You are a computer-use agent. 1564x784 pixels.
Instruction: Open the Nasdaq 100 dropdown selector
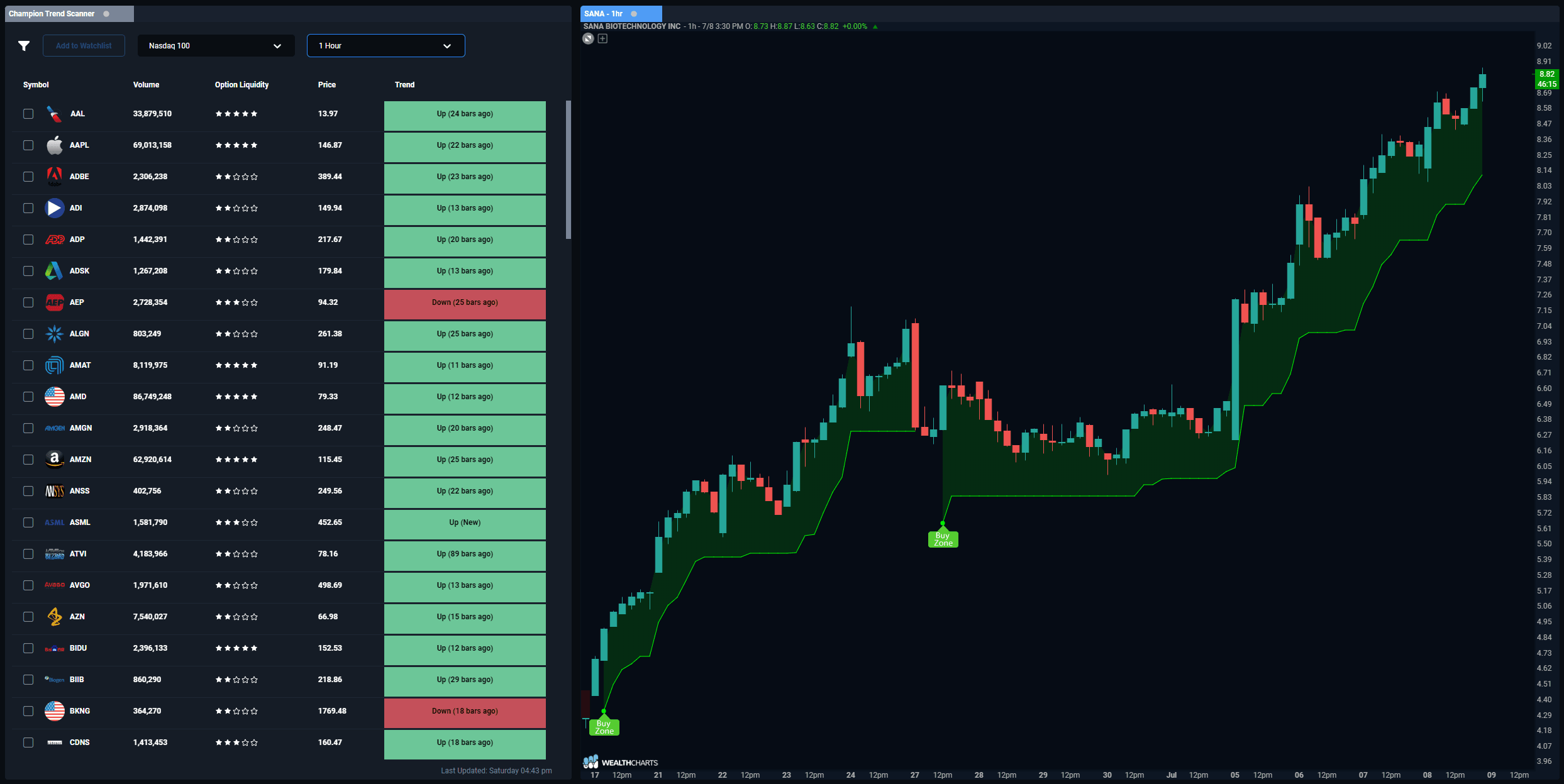214,45
